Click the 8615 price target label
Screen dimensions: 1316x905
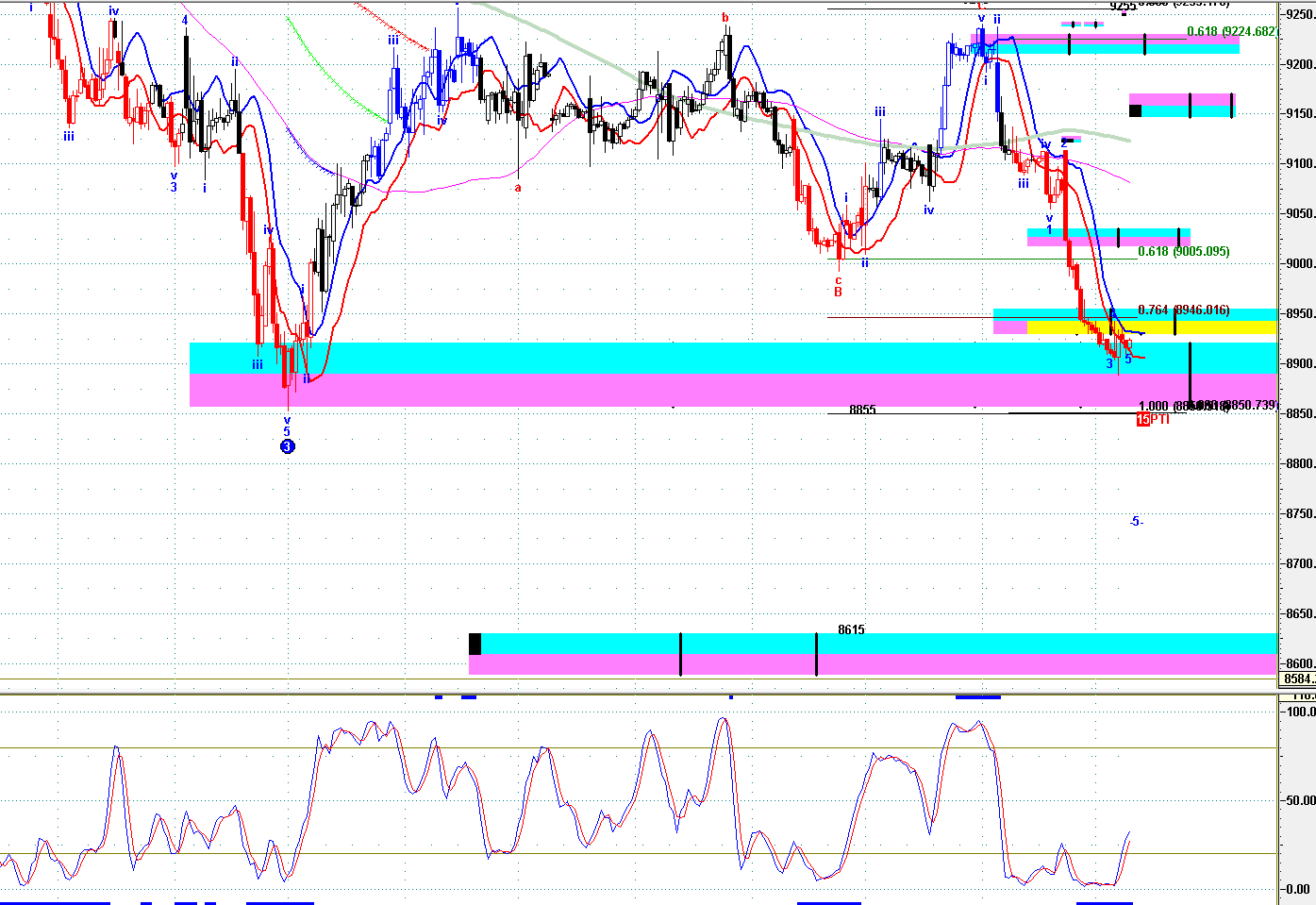point(851,629)
